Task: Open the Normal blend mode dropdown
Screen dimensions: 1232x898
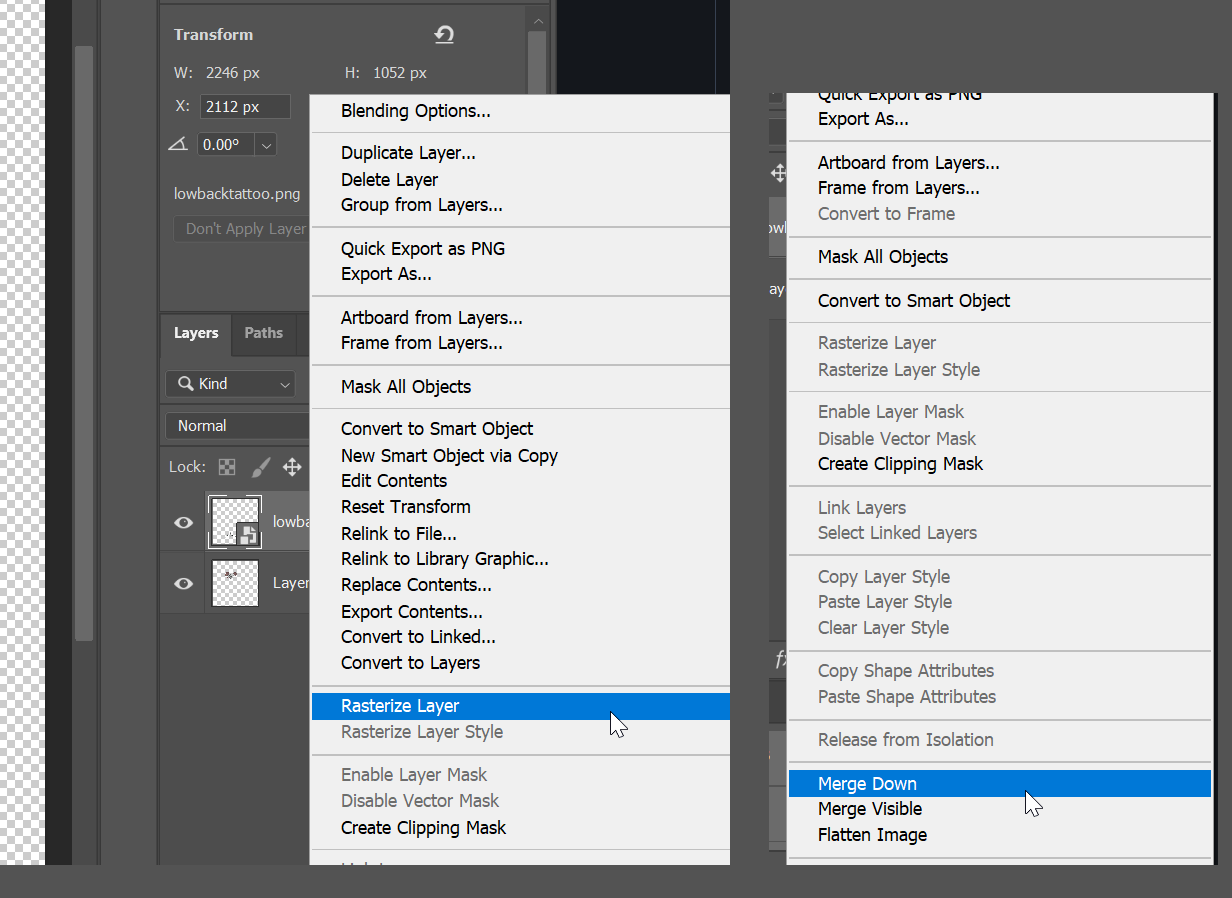Action: tap(238, 426)
